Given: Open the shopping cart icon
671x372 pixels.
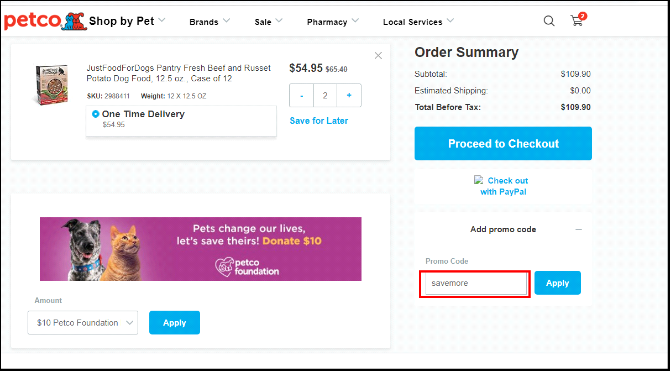Looking at the screenshot, I should (x=578, y=20).
